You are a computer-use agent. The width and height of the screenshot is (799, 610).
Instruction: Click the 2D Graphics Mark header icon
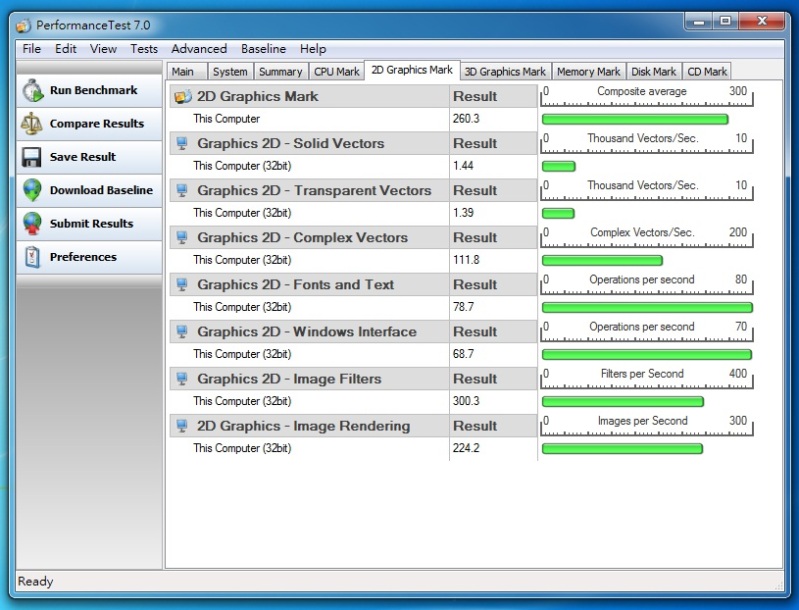183,96
